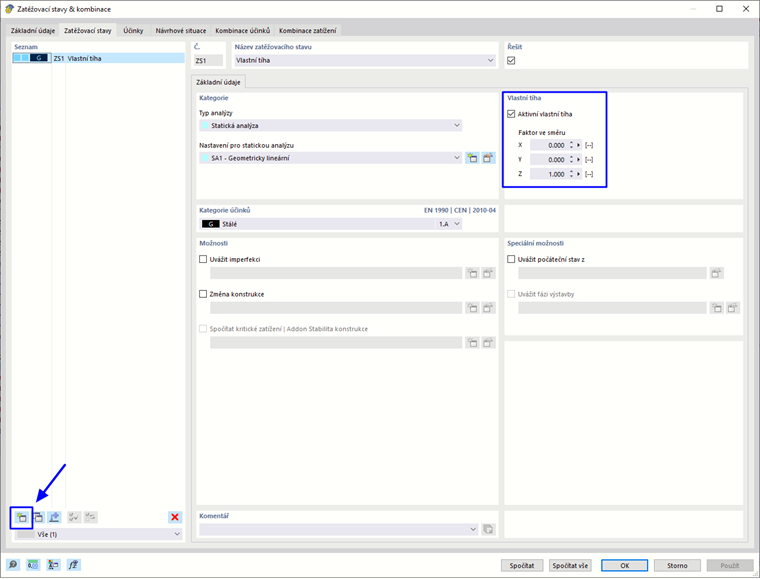Click edit icon for Změna konstrukce

(489, 308)
